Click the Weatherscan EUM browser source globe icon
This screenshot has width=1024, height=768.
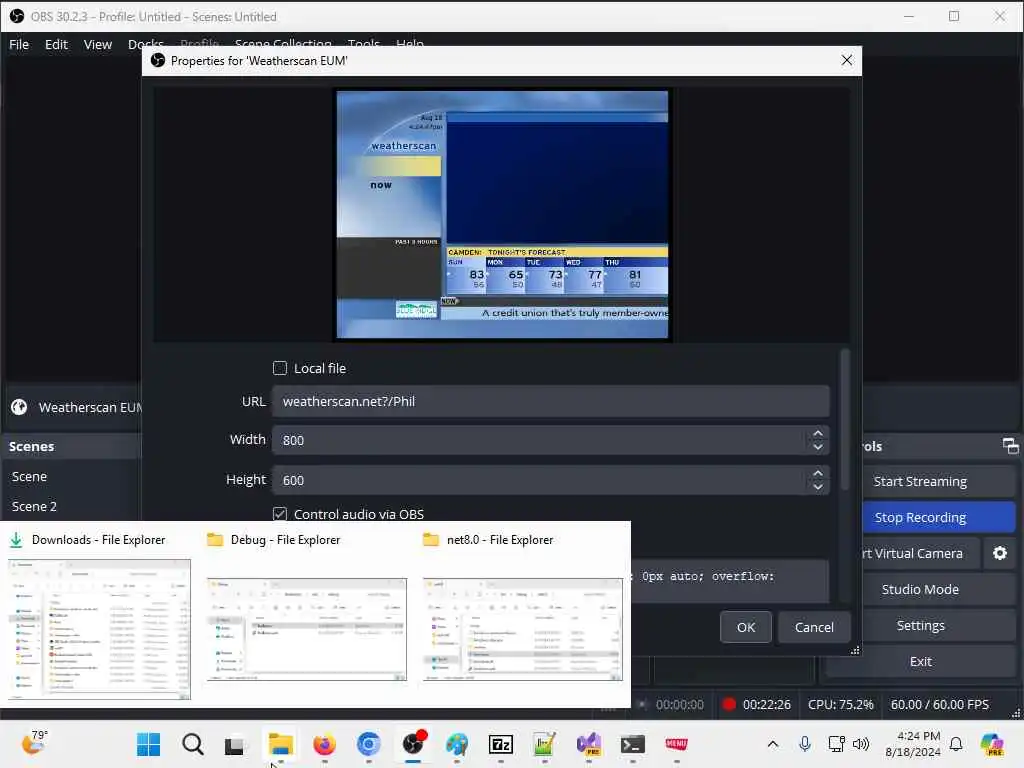19,408
